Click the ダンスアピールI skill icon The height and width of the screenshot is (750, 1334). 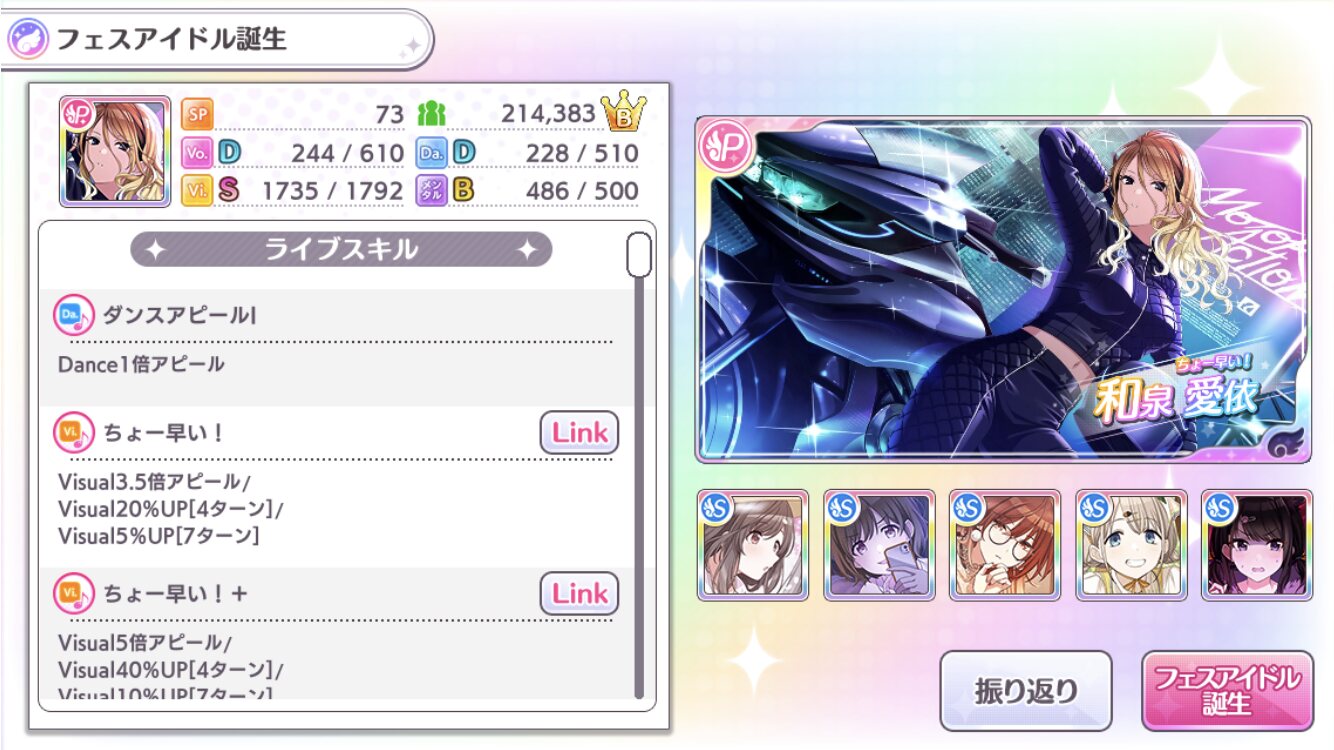click(x=74, y=316)
